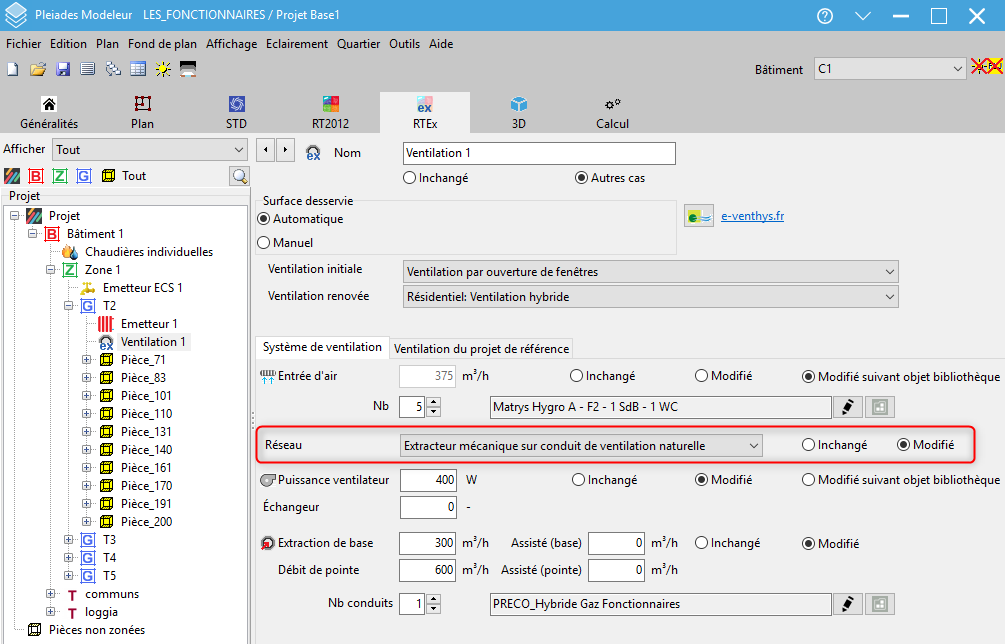This screenshot has height=644, width=1005.
Task: Open the Ventilation renovée dropdown
Action: pyautogui.click(x=650, y=297)
